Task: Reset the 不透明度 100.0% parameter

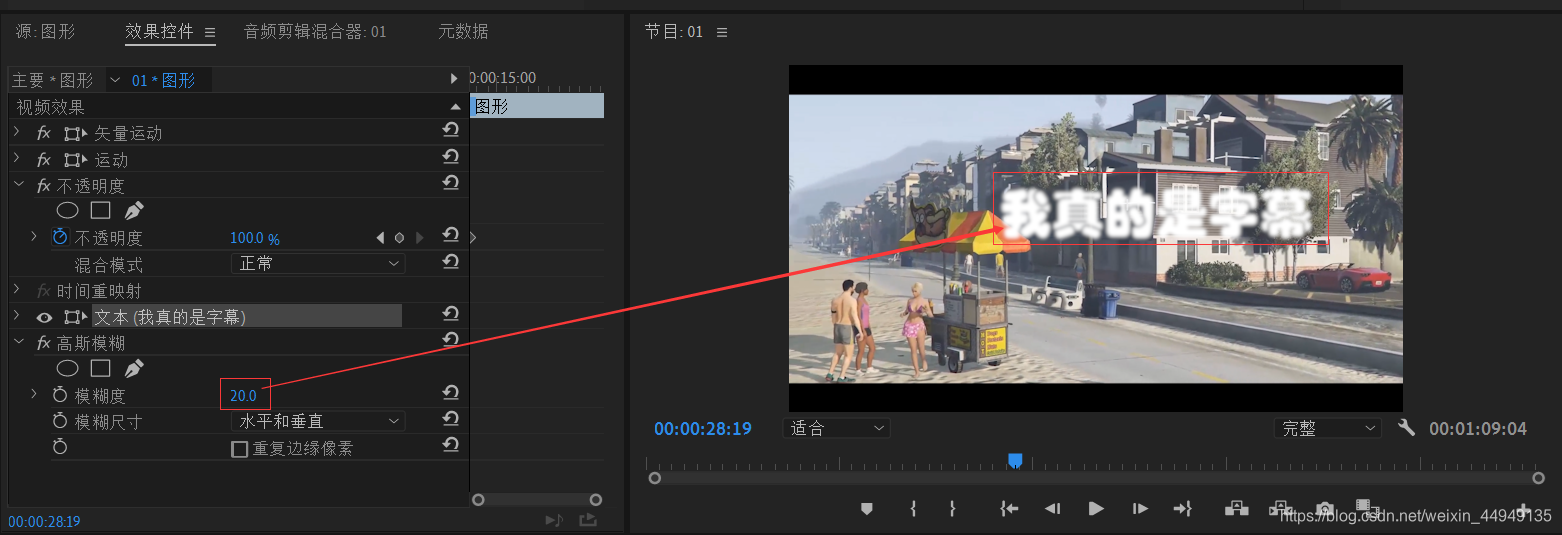Action: 451,235
